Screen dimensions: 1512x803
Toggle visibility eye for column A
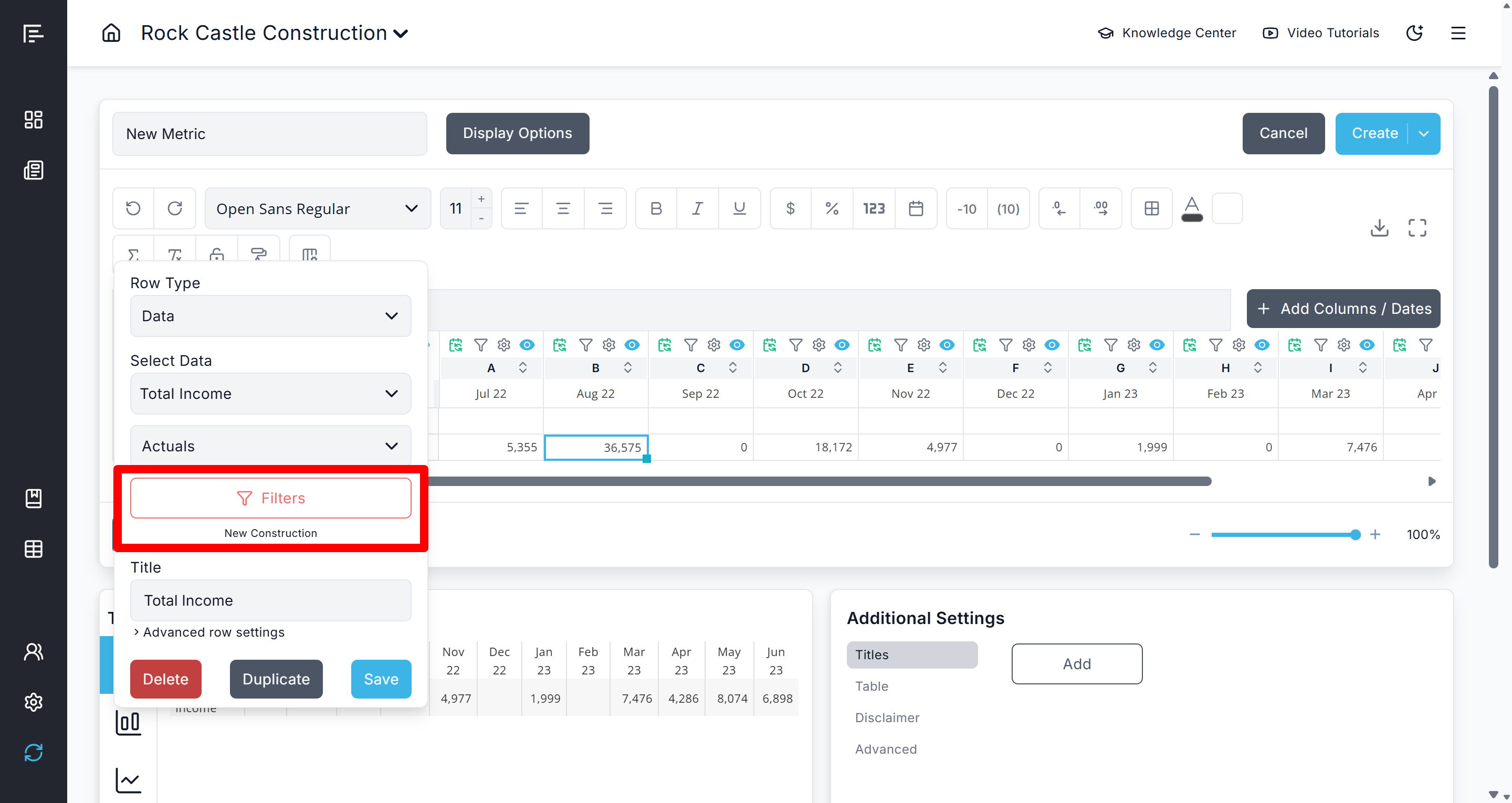point(527,345)
